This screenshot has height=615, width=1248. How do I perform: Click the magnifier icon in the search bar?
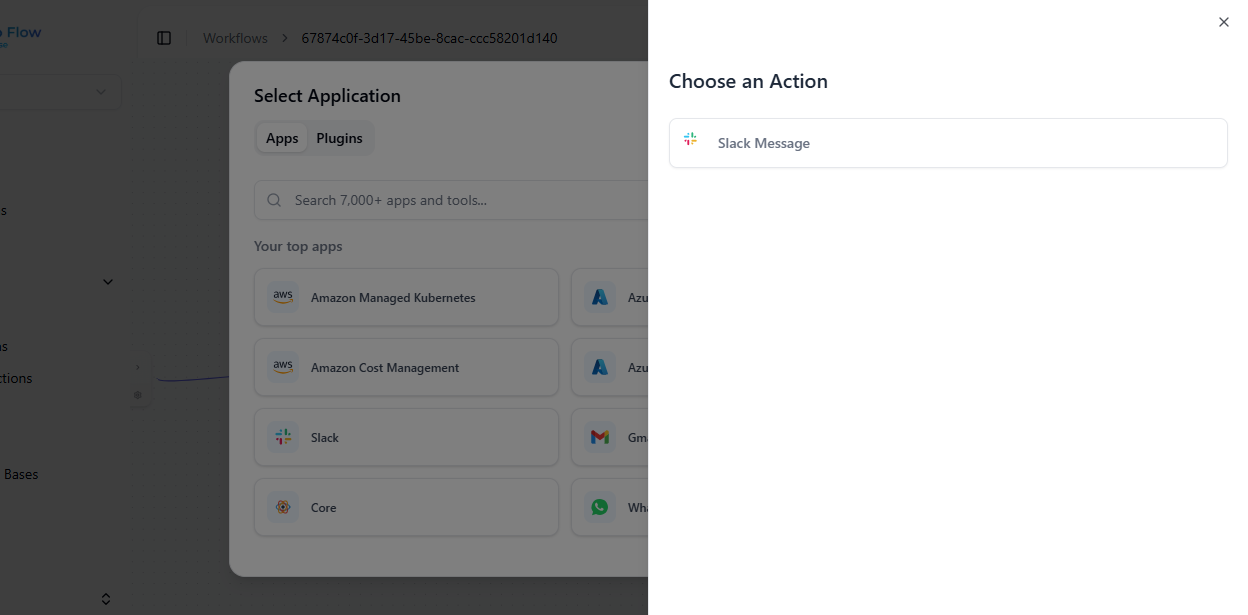click(274, 200)
